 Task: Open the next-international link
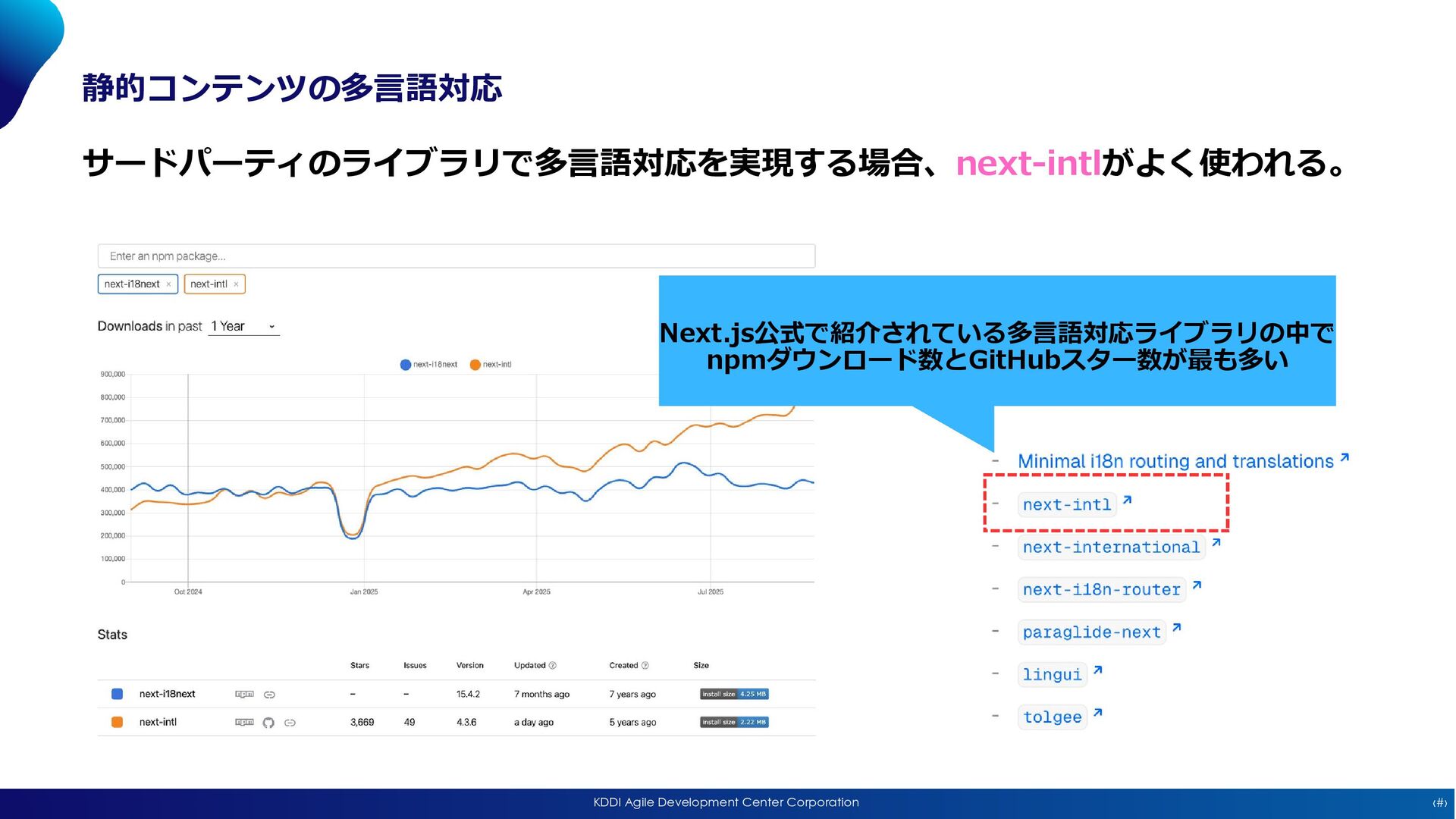point(1111,548)
